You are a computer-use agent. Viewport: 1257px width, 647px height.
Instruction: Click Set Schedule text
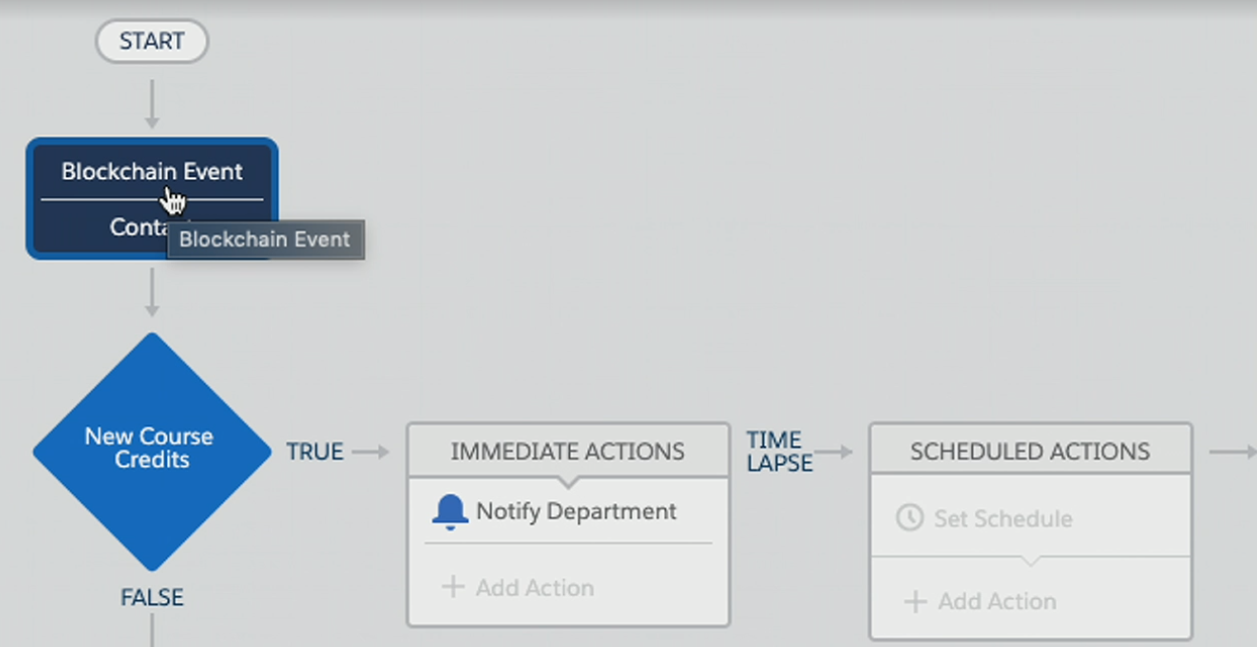1003,518
